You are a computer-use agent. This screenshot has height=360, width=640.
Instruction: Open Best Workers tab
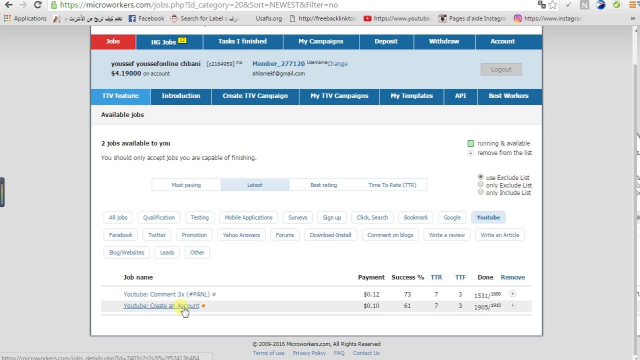tap(509, 96)
